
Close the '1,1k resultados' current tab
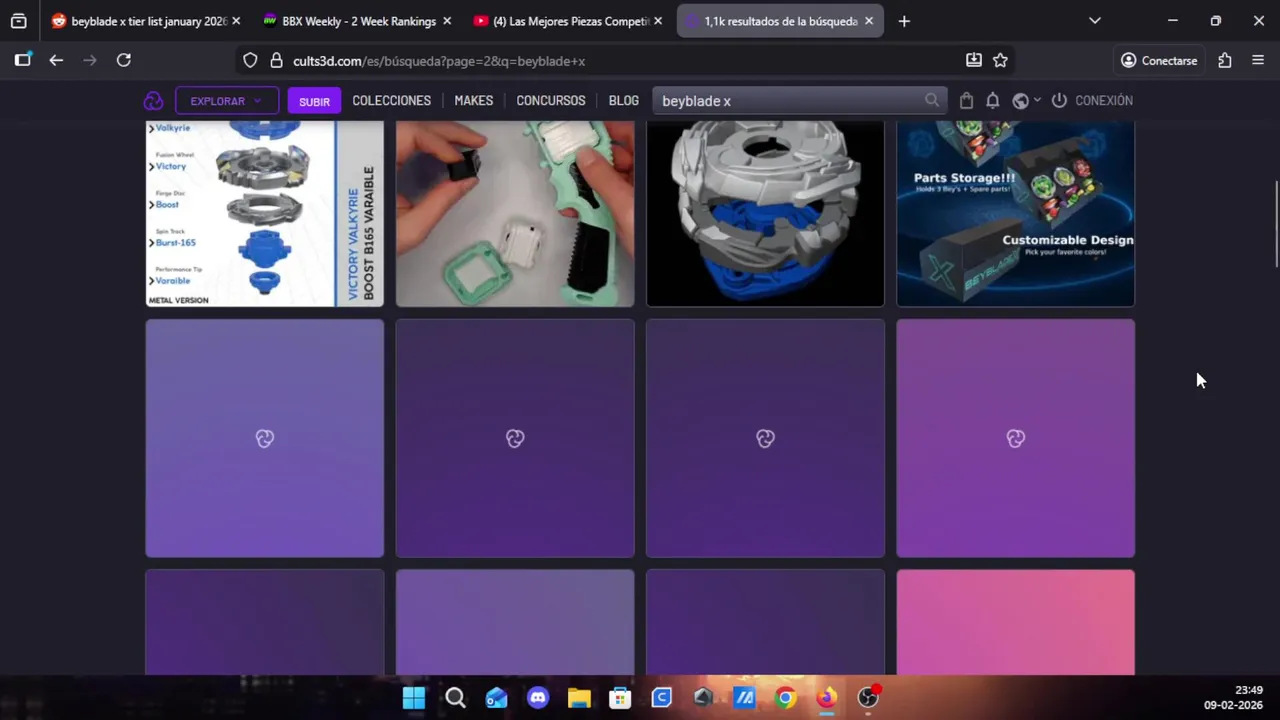click(x=869, y=21)
